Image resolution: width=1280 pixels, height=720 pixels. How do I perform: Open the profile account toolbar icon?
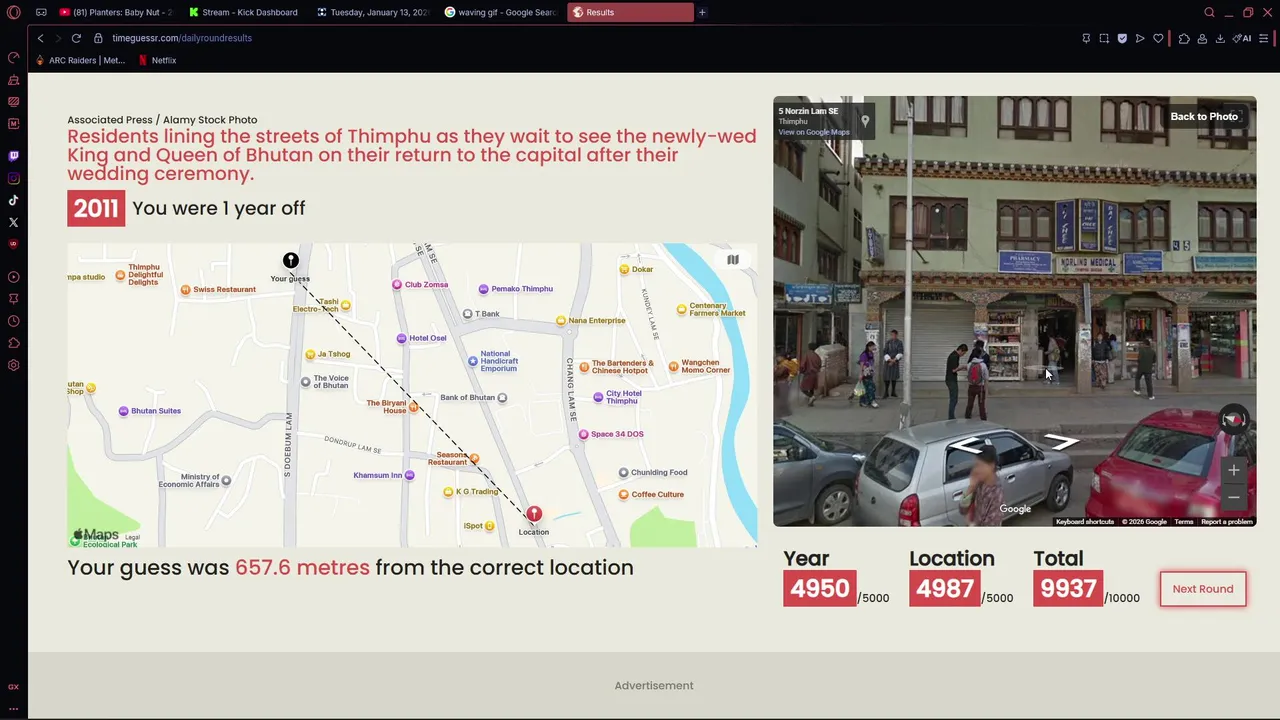[x=1202, y=38]
